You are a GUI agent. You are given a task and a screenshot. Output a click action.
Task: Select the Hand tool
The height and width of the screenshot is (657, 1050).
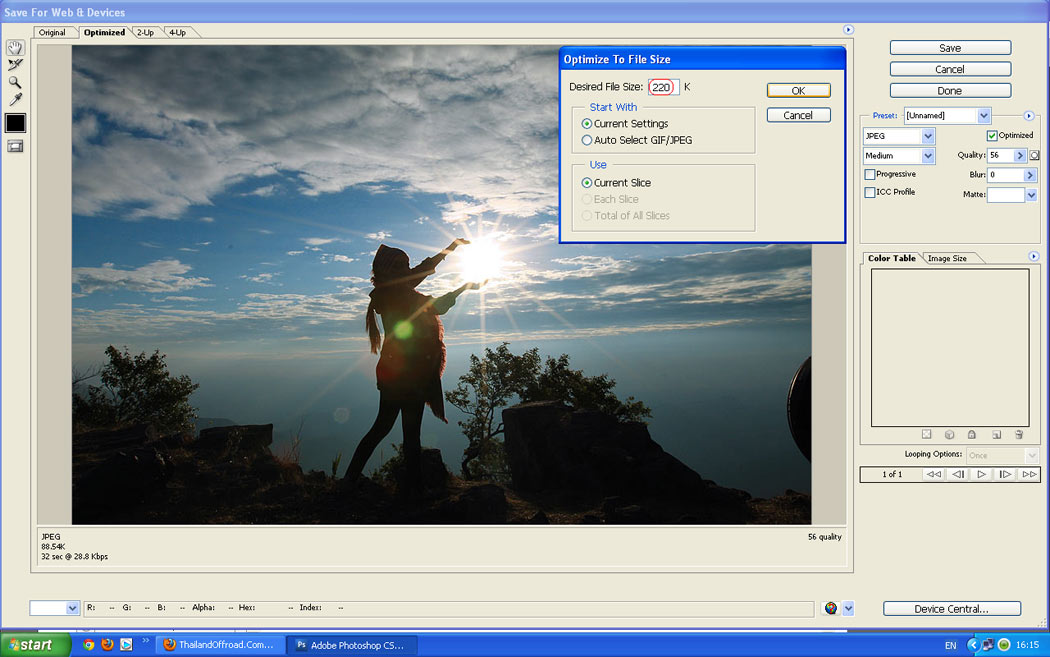coord(15,47)
